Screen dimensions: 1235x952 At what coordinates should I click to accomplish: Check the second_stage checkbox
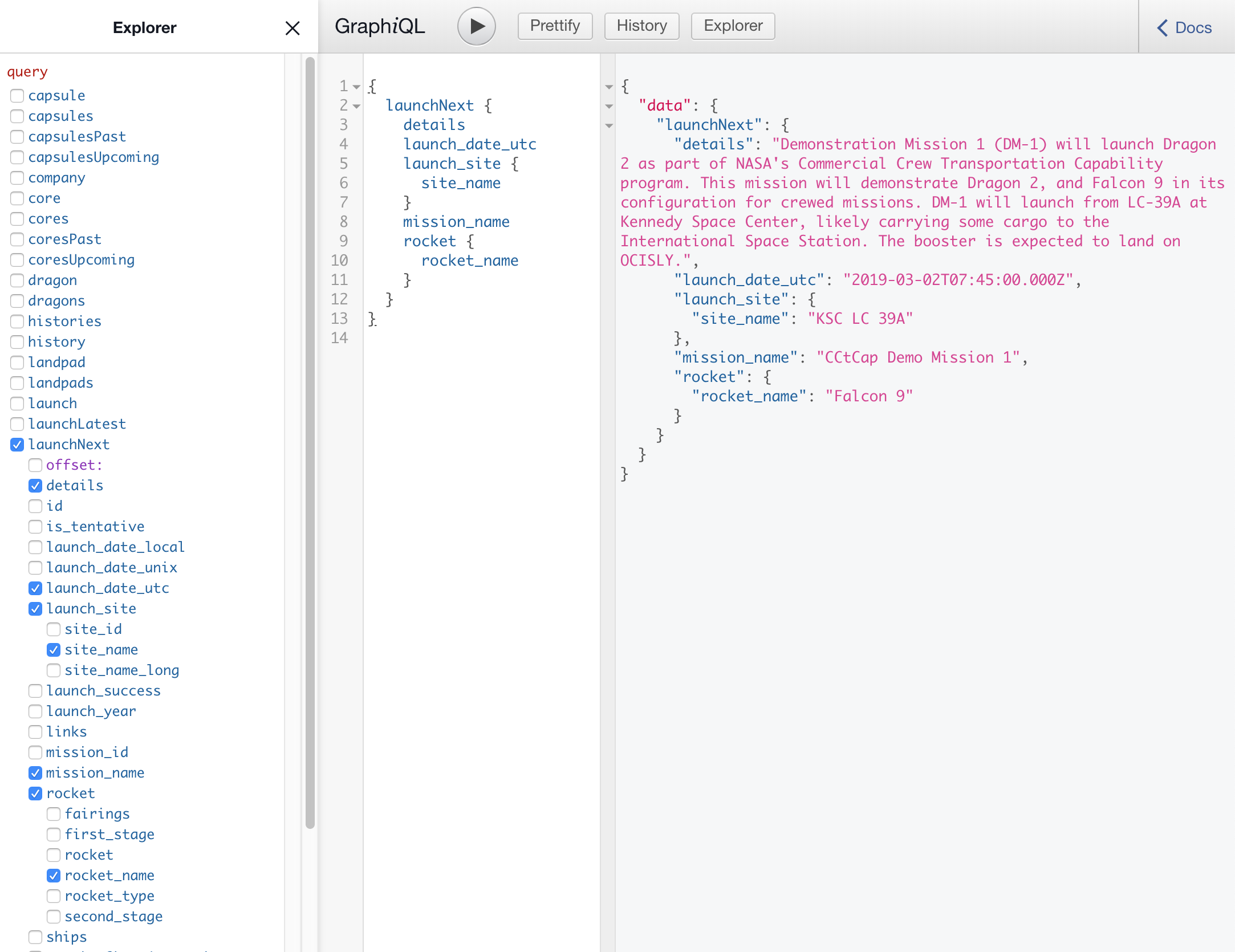coord(54,917)
